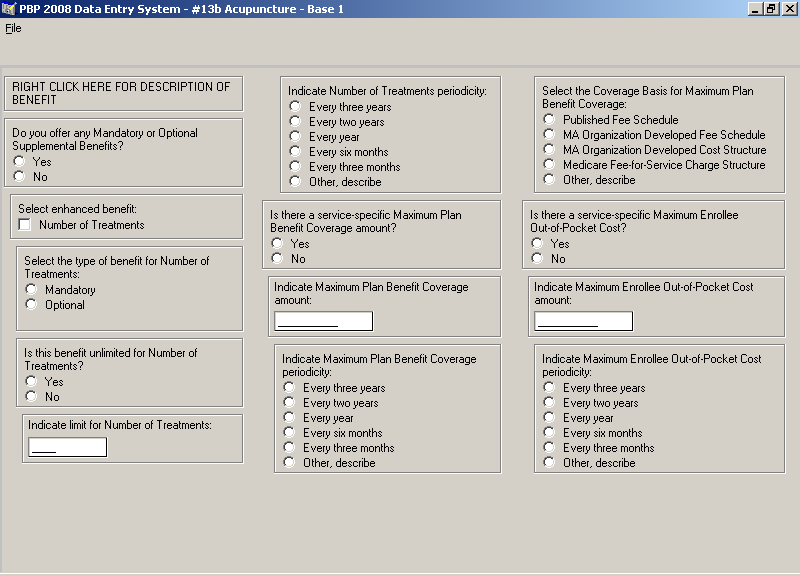This screenshot has height=576, width=800.
Task: Click the Maximum Enrollee Out-of-Pocket Cost amount field
Action: 584,321
